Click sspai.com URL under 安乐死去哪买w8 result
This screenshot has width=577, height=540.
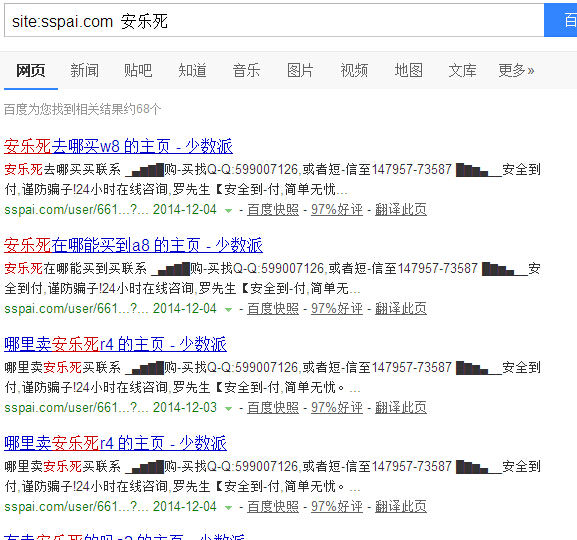click(76, 210)
